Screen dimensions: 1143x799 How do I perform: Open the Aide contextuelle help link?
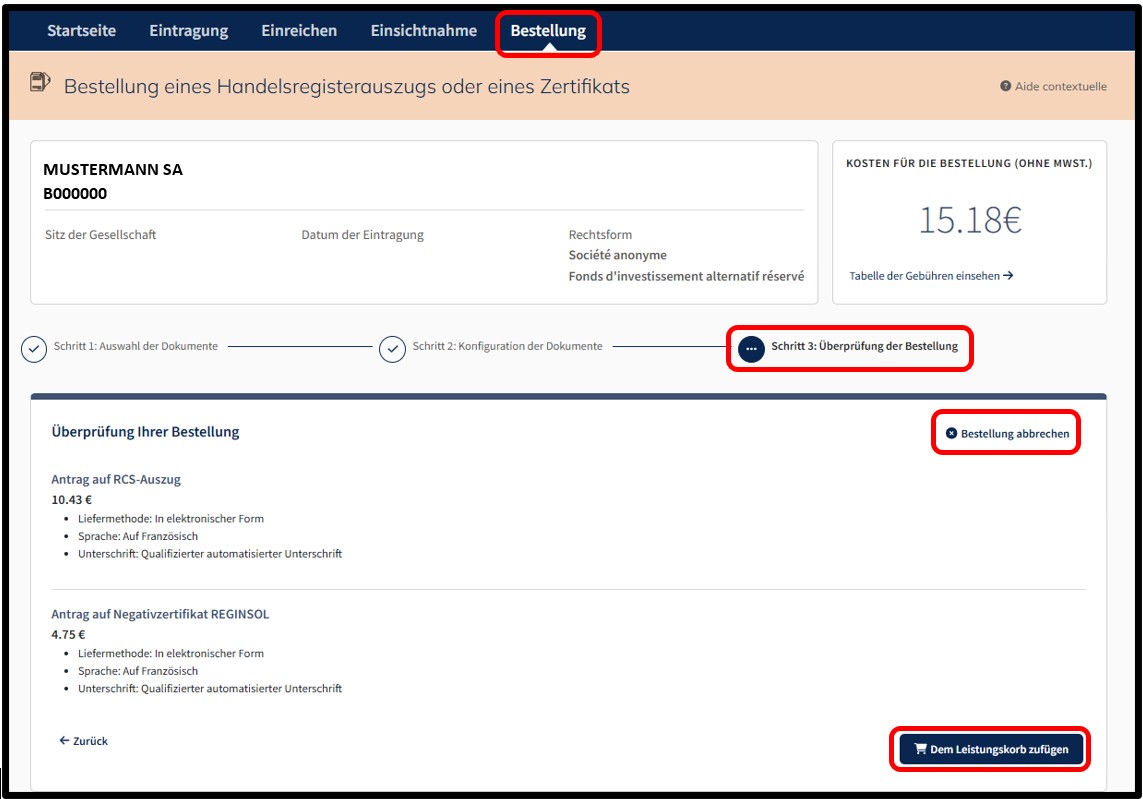(x=1053, y=86)
